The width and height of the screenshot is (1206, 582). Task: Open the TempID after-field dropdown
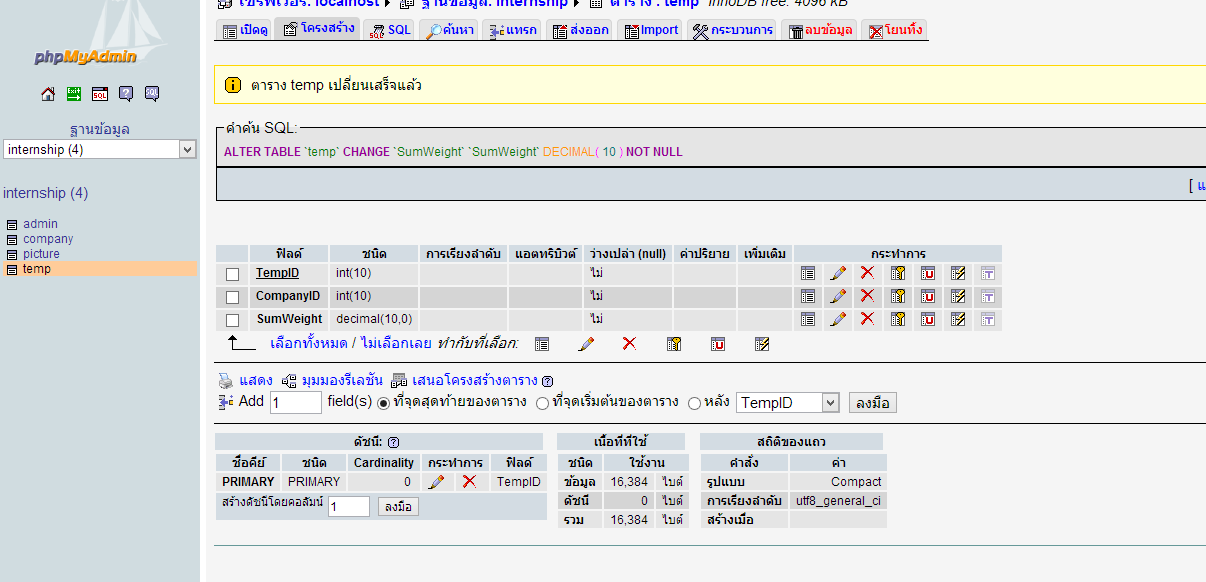point(788,402)
